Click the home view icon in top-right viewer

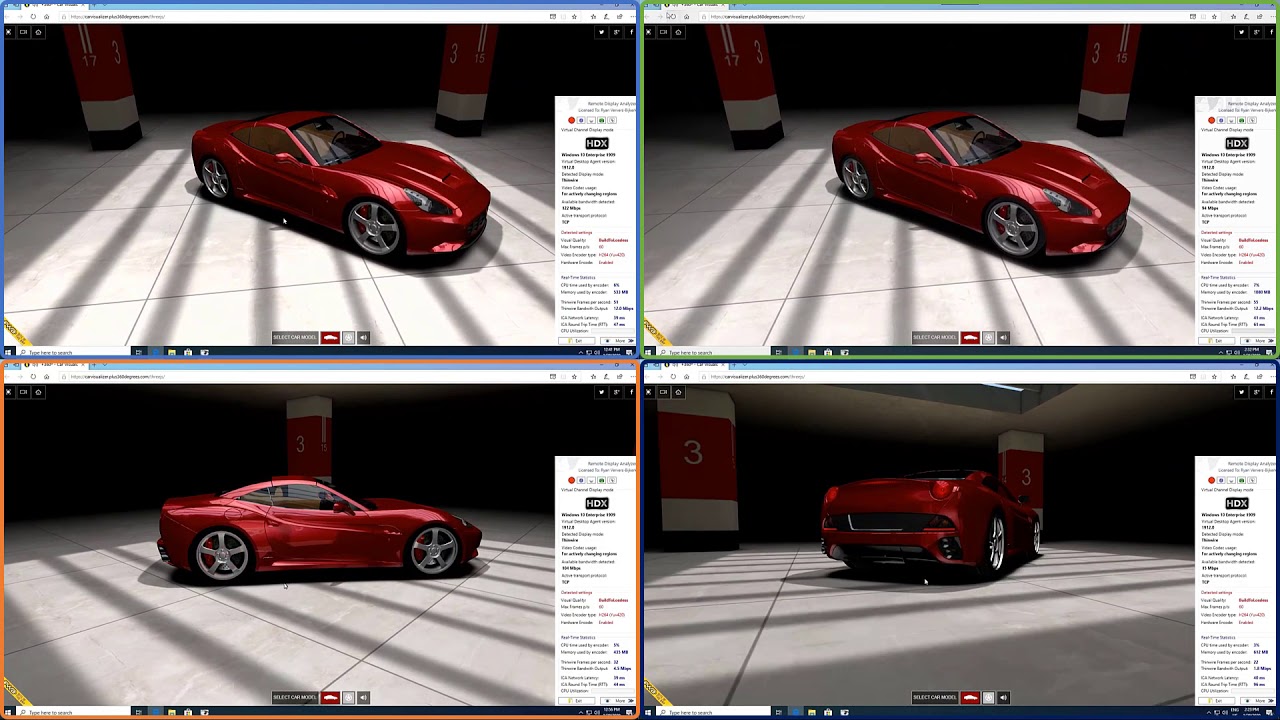pyautogui.click(x=678, y=32)
